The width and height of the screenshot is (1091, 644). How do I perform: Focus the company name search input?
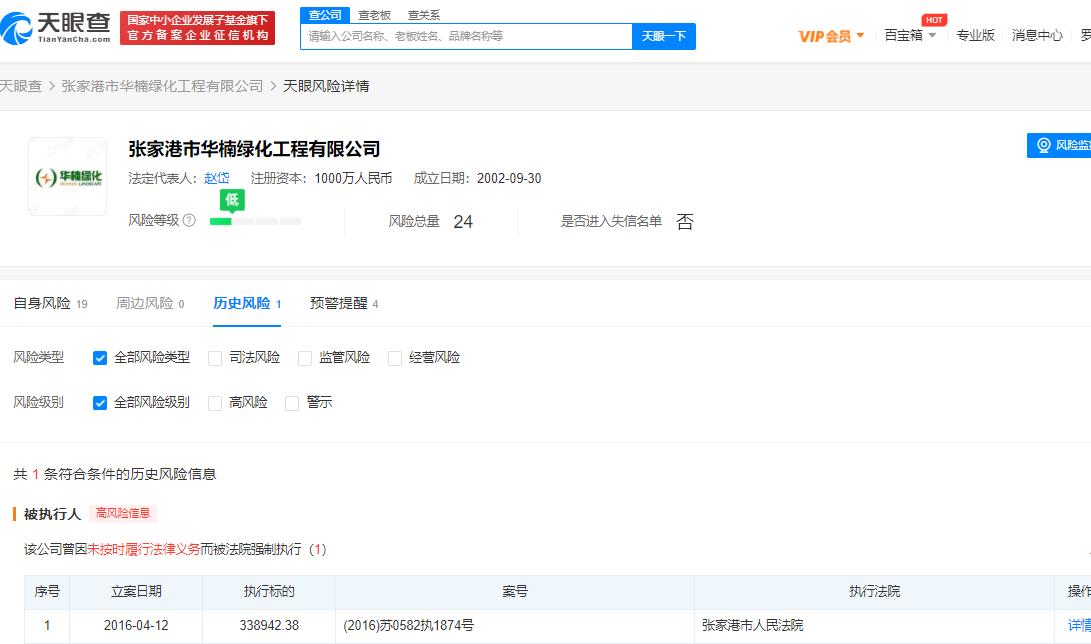click(x=466, y=36)
